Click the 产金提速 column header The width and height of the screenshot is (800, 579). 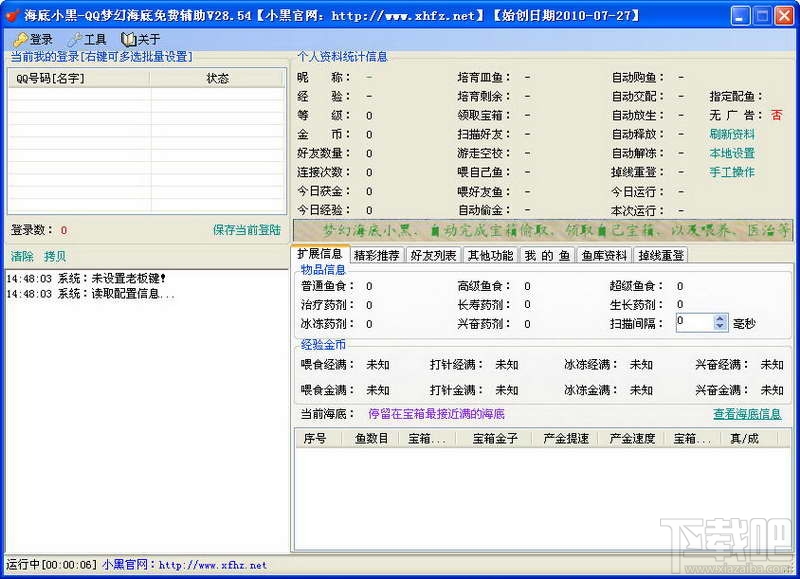point(565,438)
